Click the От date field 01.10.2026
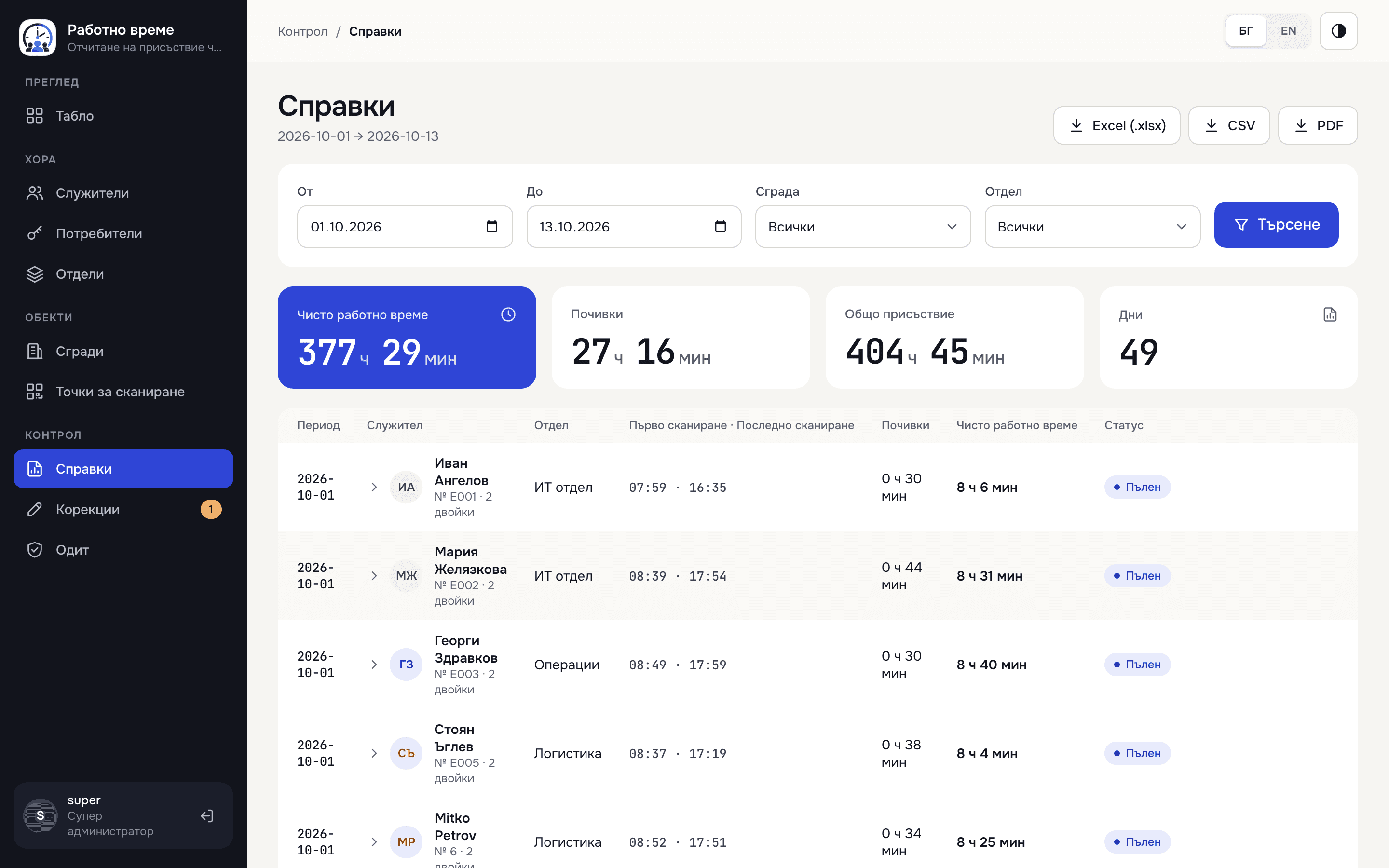This screenshot has height=868, width=1389. (405, 227)
